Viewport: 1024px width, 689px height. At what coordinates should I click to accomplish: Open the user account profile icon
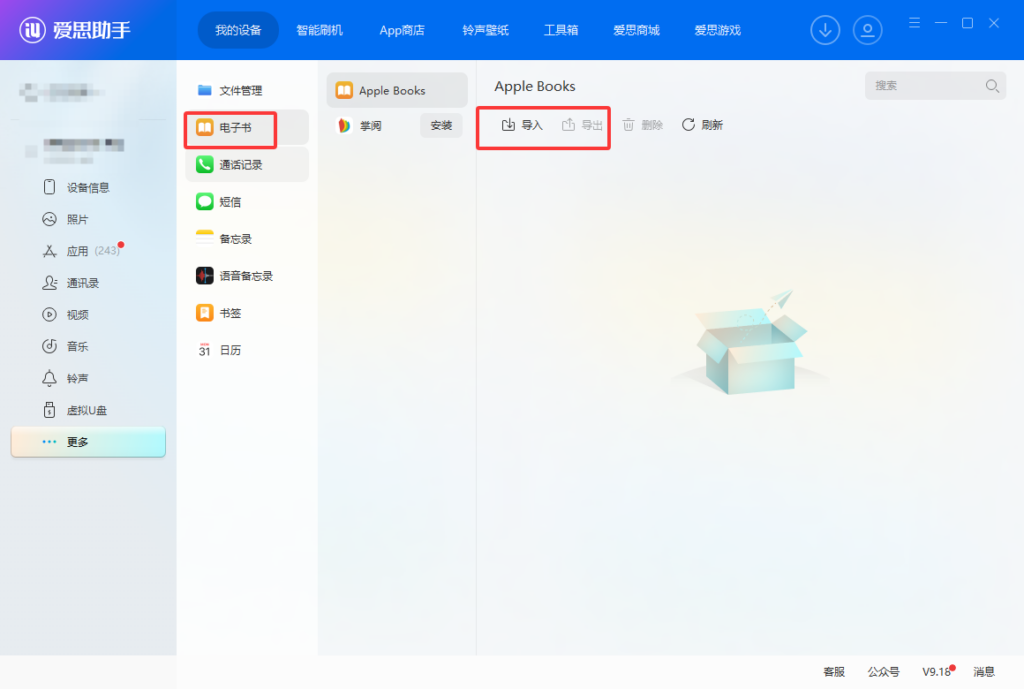pyautogui.click(x=867, y=30)
